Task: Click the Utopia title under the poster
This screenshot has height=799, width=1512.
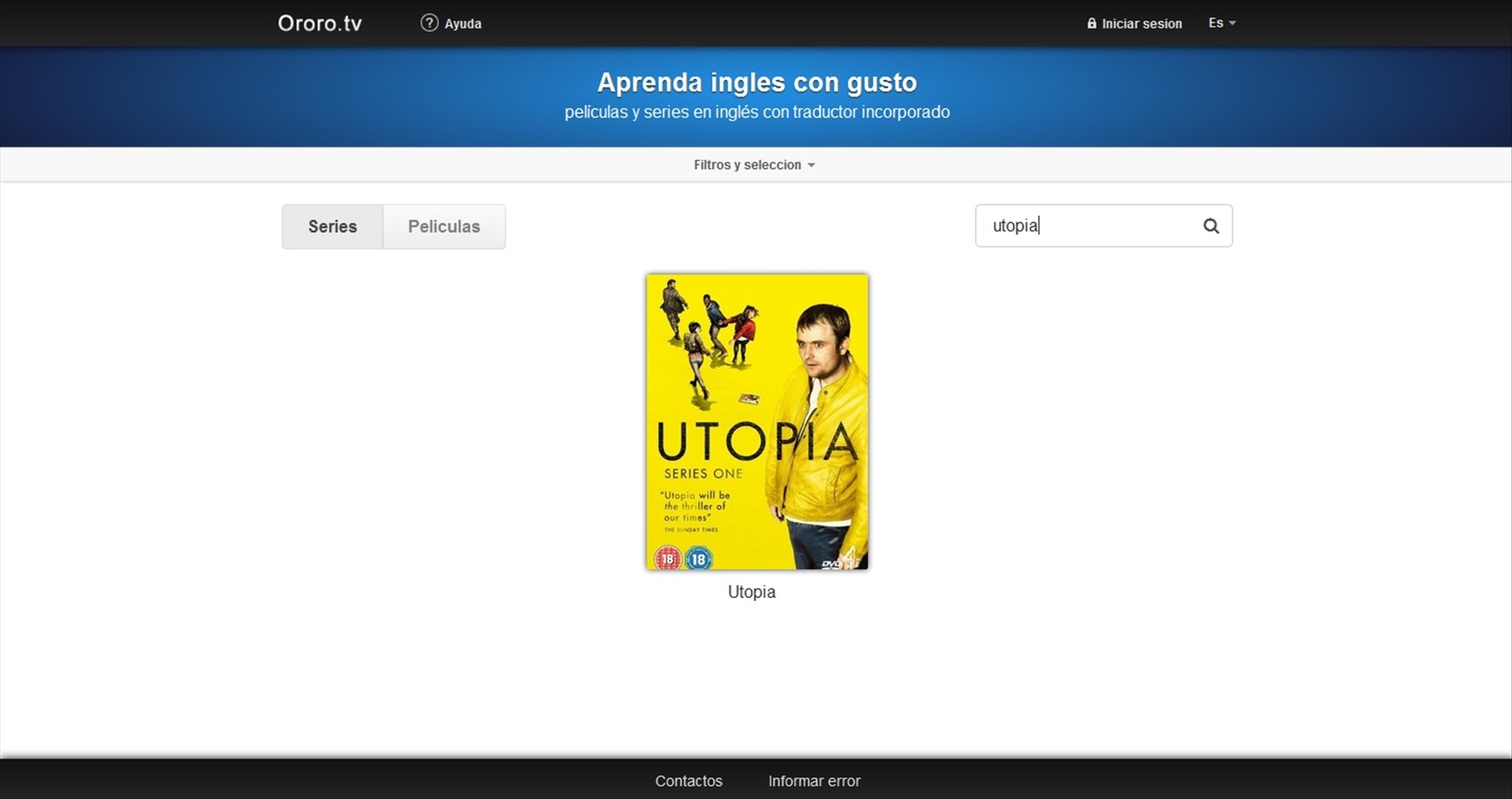Action: pyautogui.click(x=752, y=592)
